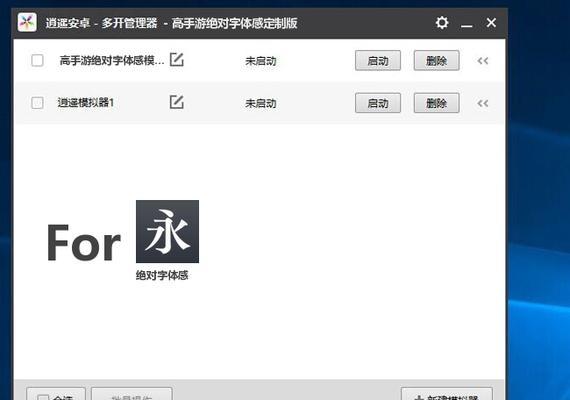Screen dimensions: 570x400
Task: Tick checkbox for 逍遥模拟器1
Action: point(37,103)
